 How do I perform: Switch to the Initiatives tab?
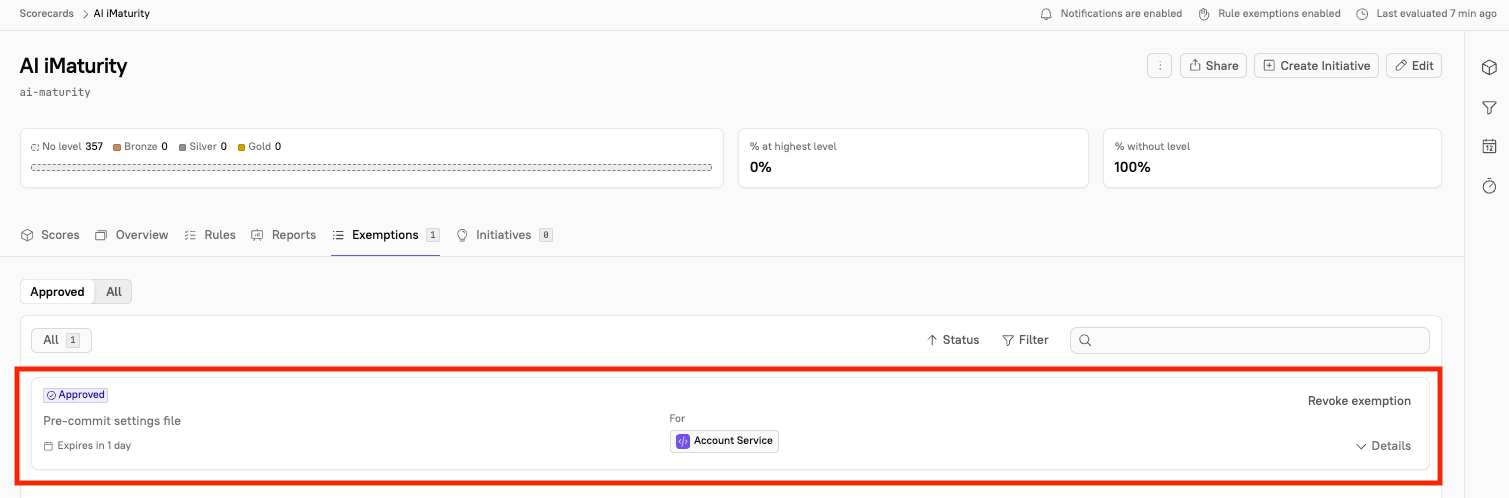click(x=504, y=235)
